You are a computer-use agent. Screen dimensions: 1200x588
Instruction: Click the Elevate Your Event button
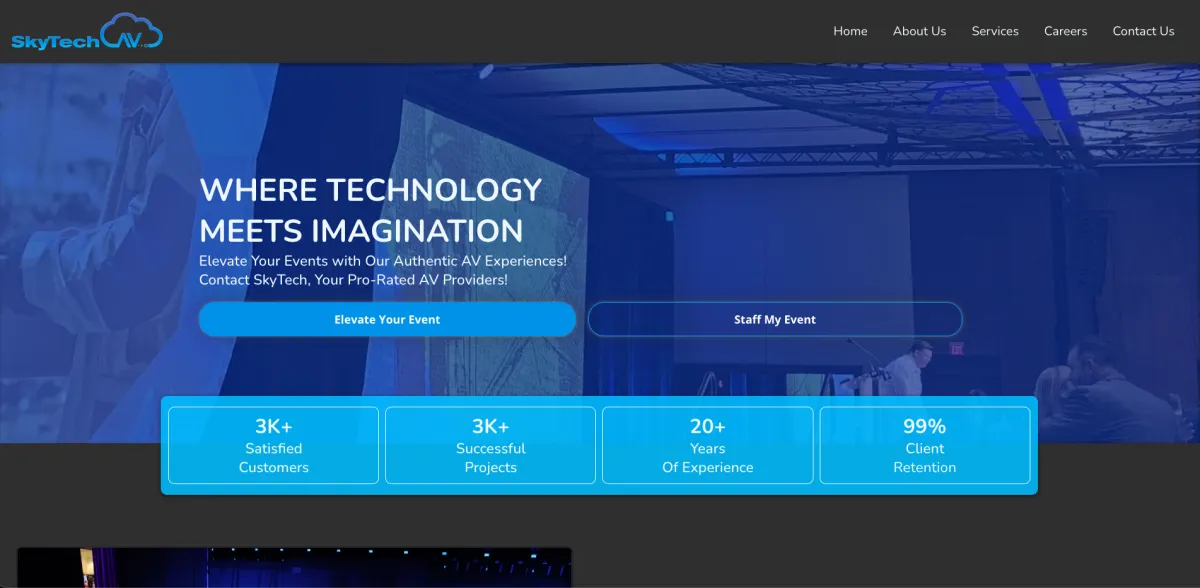pyautogui.click(x=387, y=319)
